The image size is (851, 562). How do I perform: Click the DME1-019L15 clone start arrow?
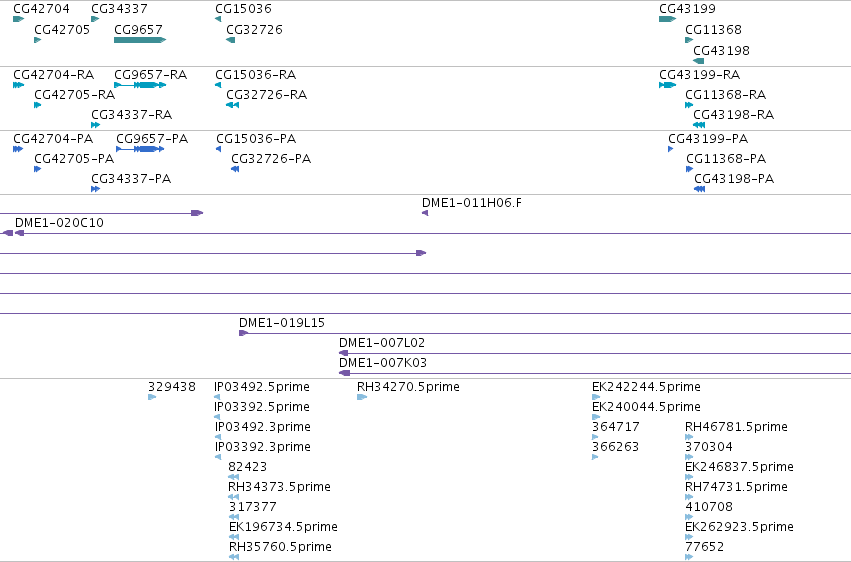[243, 333]
